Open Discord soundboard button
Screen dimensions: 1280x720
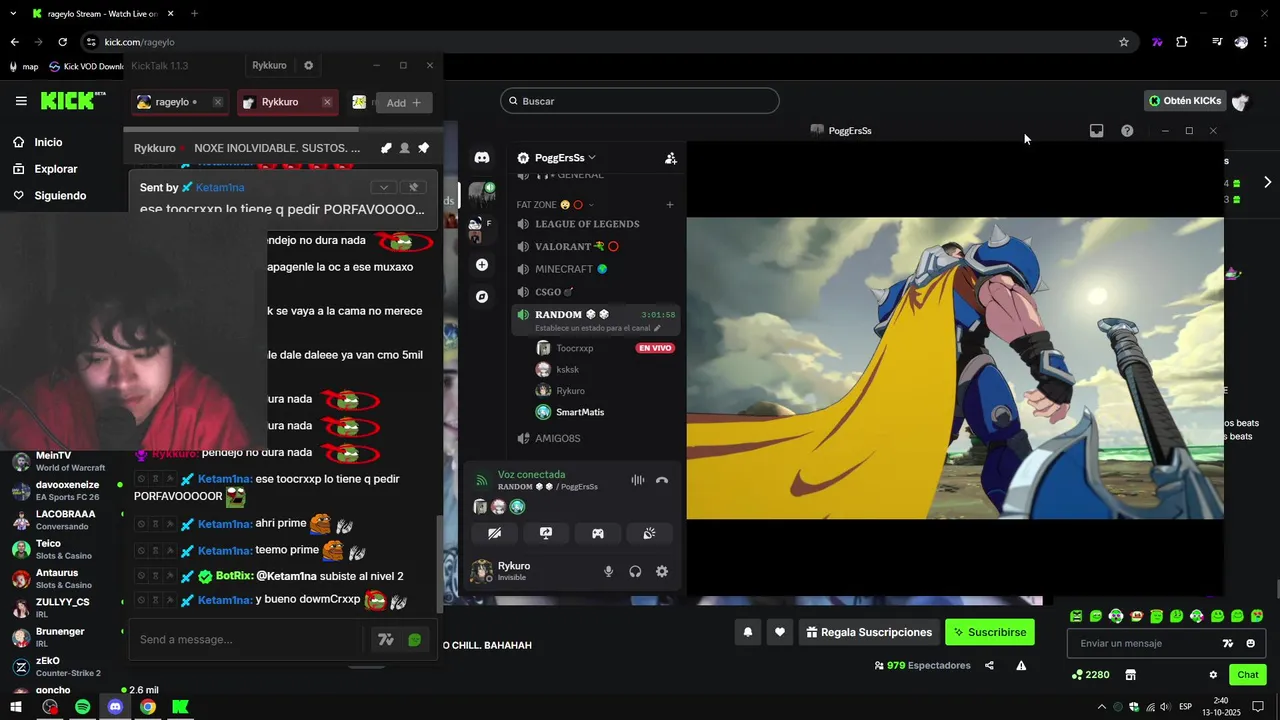(649, 533)
